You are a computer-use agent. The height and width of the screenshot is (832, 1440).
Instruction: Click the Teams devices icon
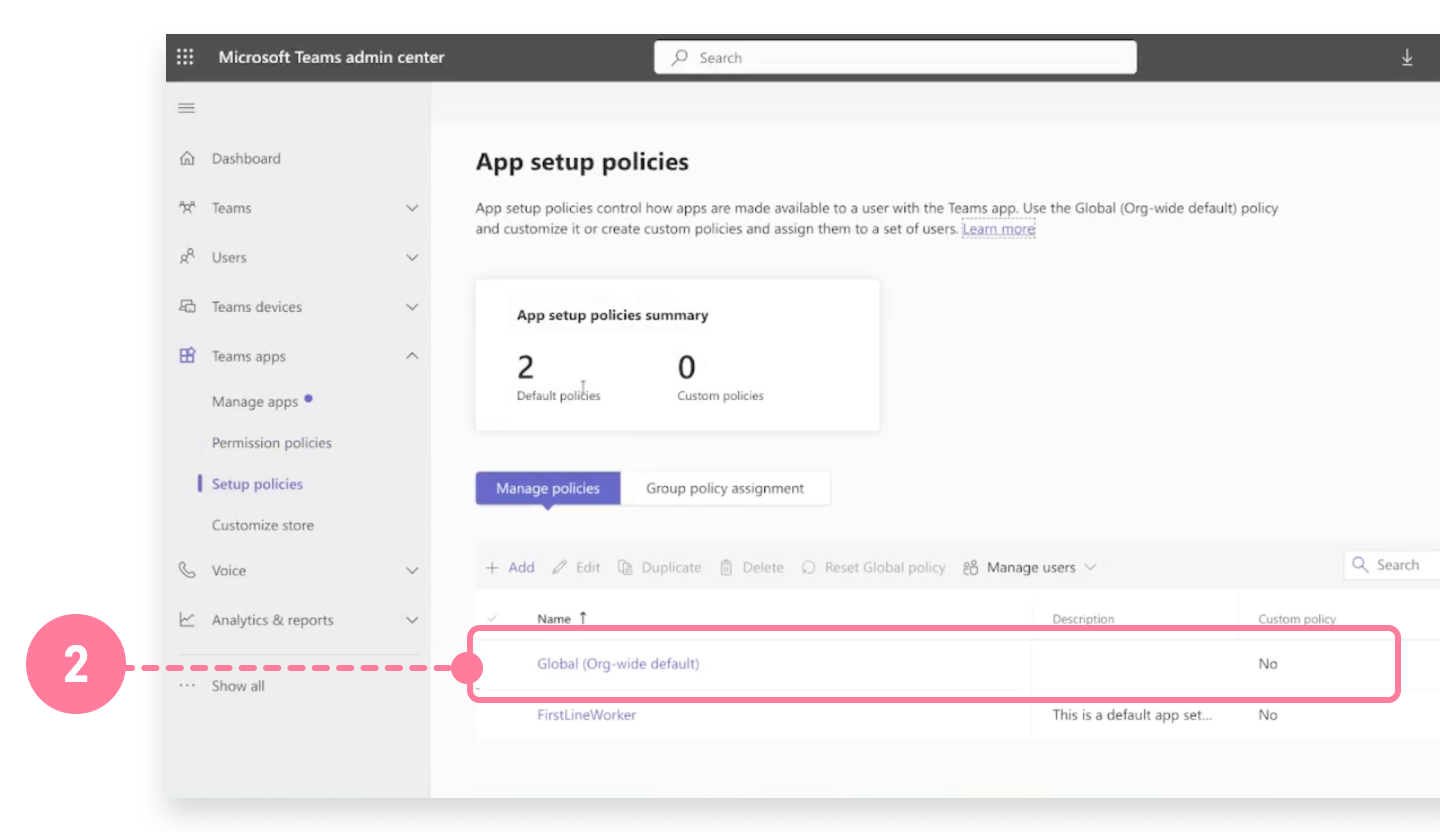tap(187, 306)
